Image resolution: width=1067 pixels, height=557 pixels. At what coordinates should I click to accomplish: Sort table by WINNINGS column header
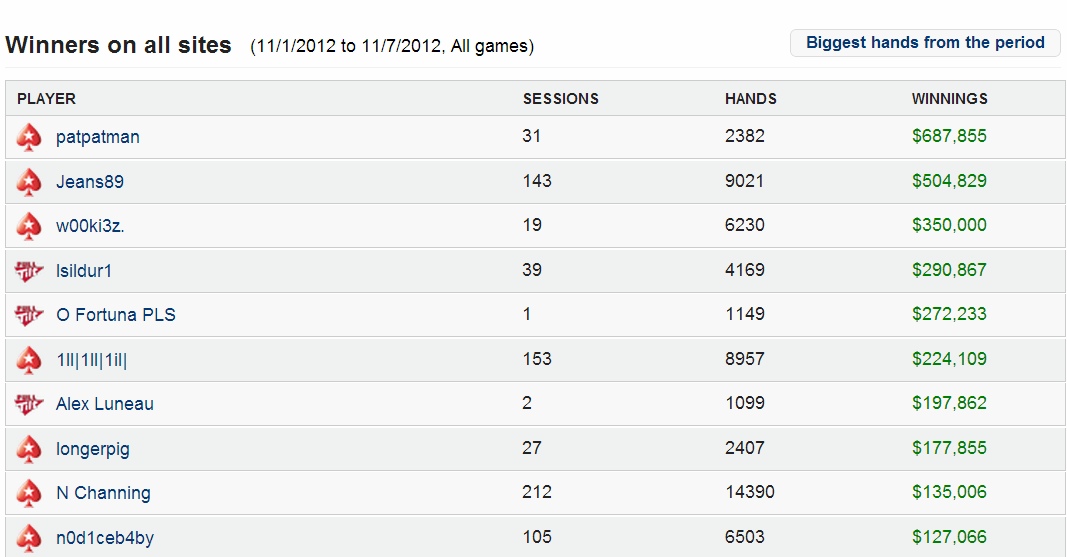[x=949, y=99]
